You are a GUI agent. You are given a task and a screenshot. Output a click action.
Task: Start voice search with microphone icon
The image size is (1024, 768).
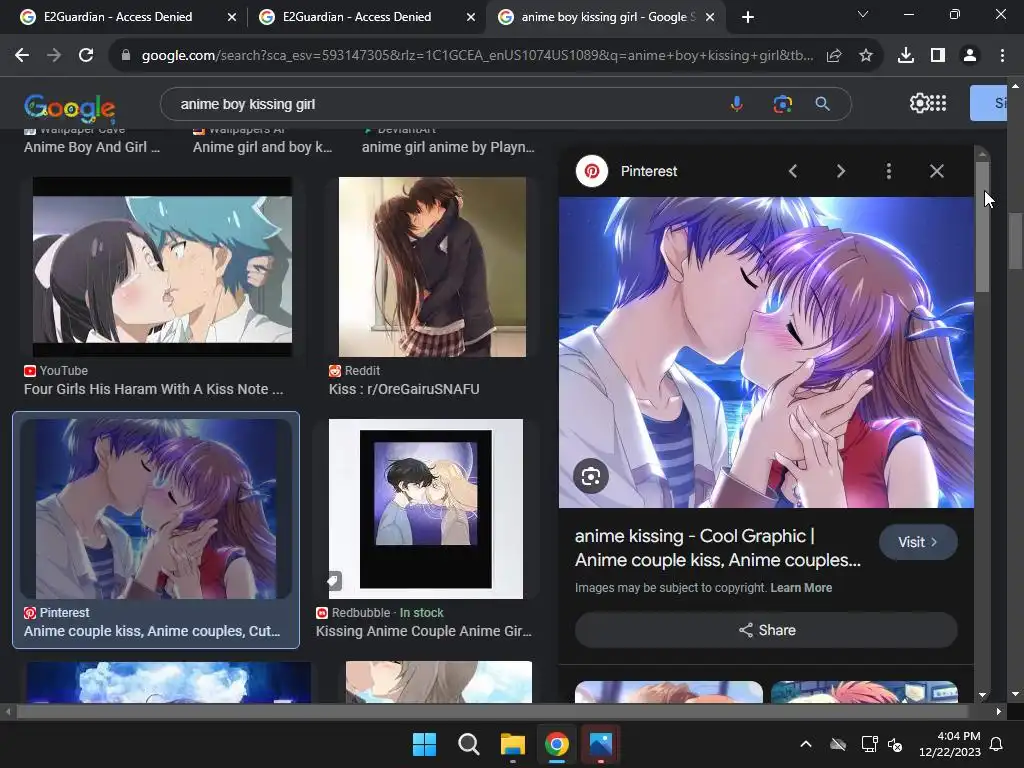737,104
